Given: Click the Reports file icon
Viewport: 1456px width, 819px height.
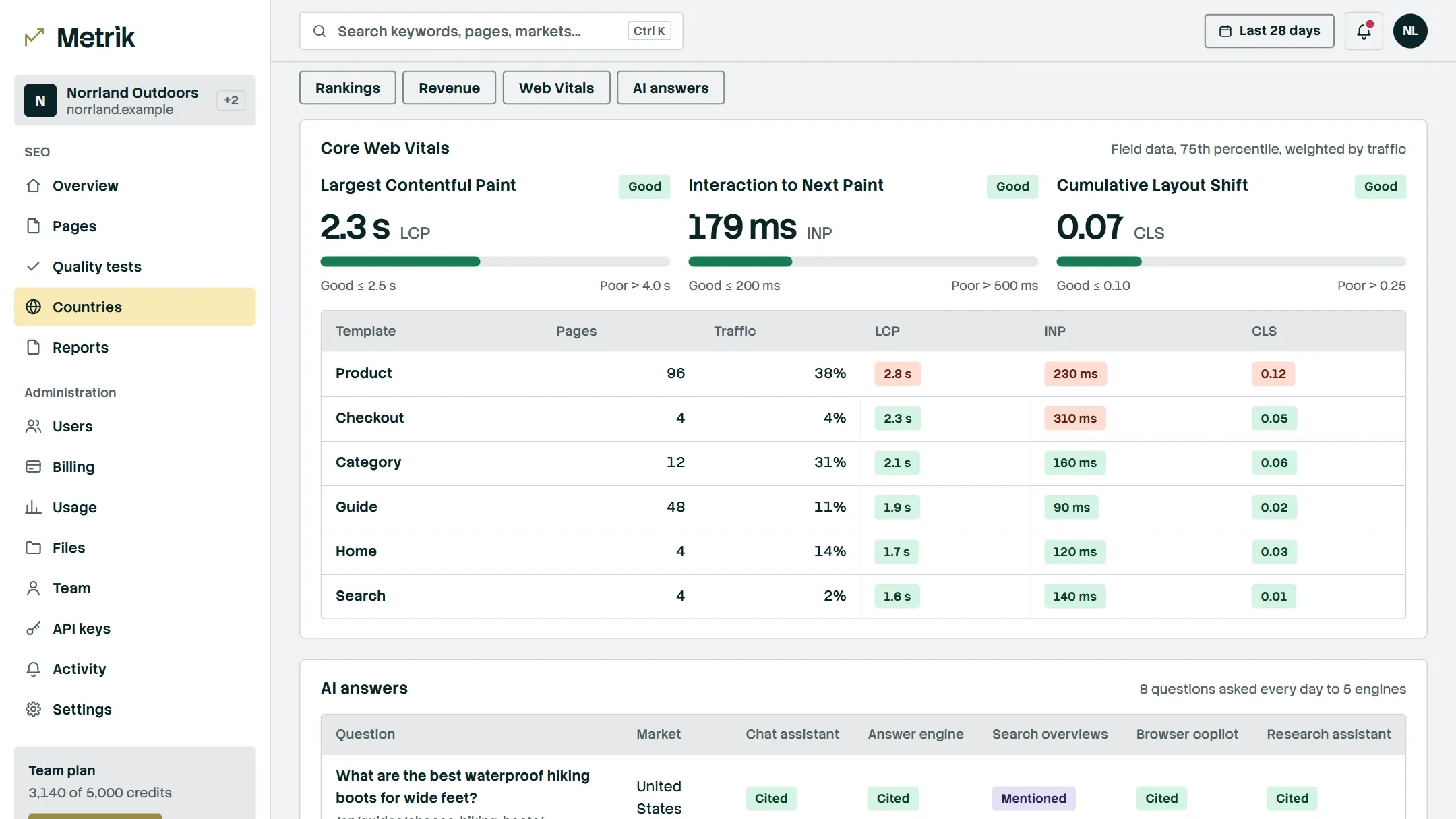Looking at the screenshot, I should point(33,347).
